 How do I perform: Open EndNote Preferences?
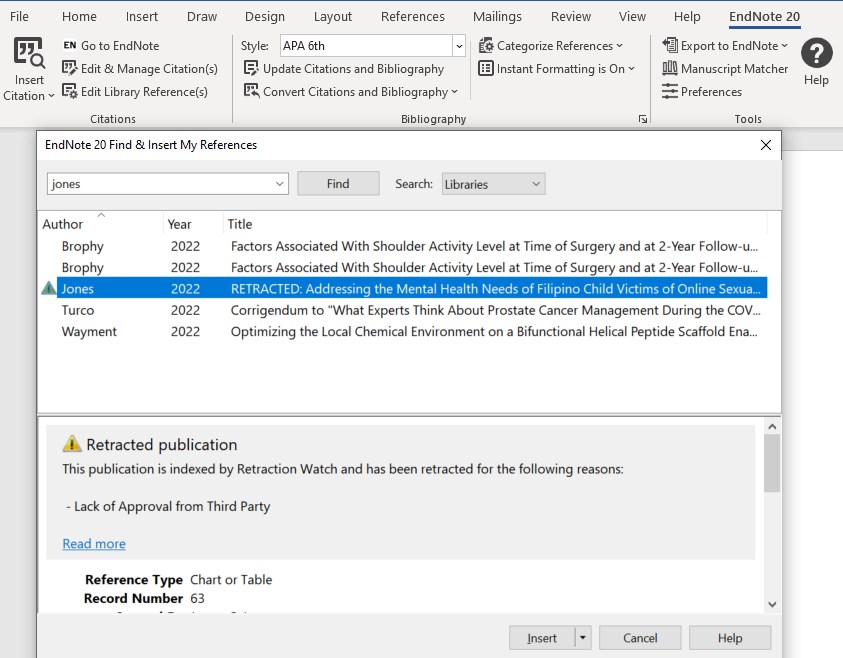[x=707, y=91]
